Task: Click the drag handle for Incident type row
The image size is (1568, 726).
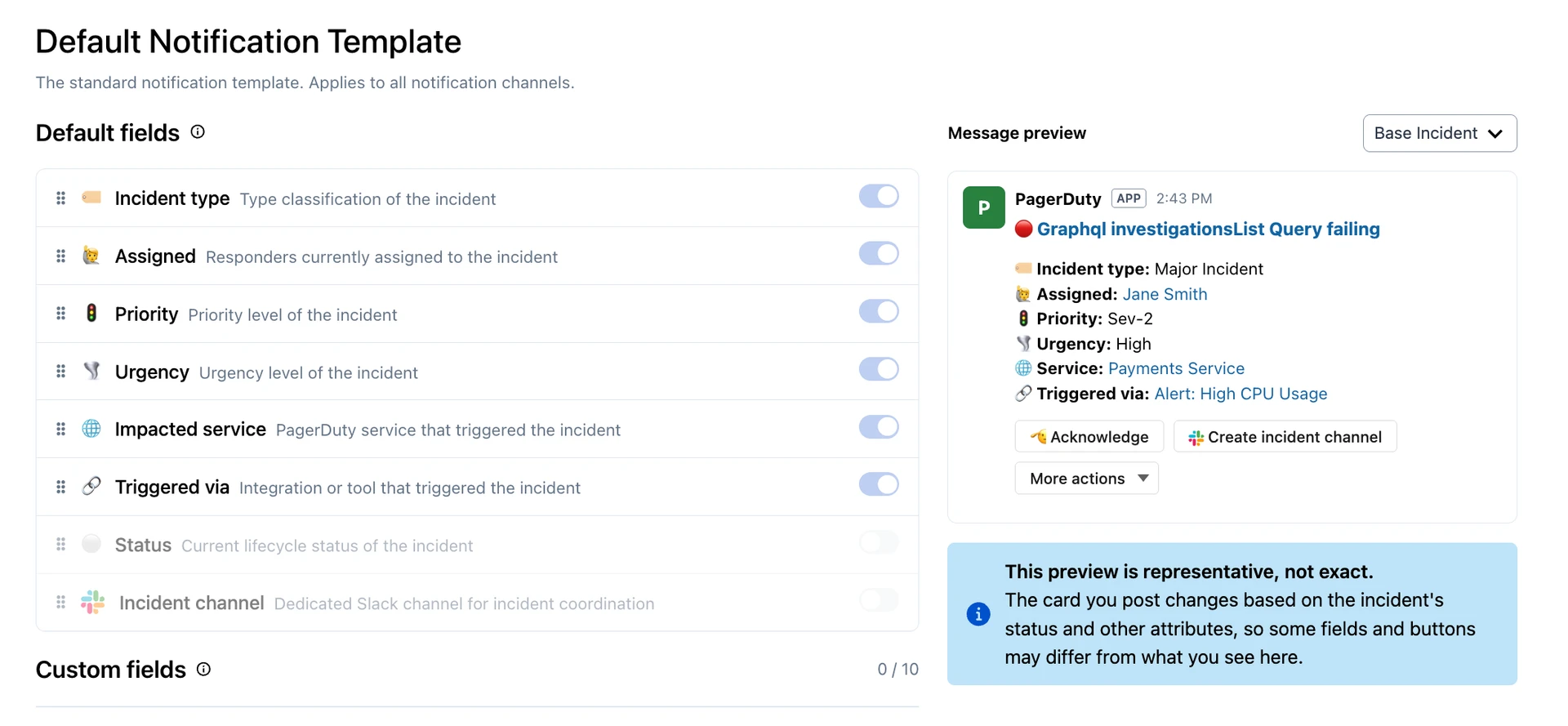Action: (60, 198)
